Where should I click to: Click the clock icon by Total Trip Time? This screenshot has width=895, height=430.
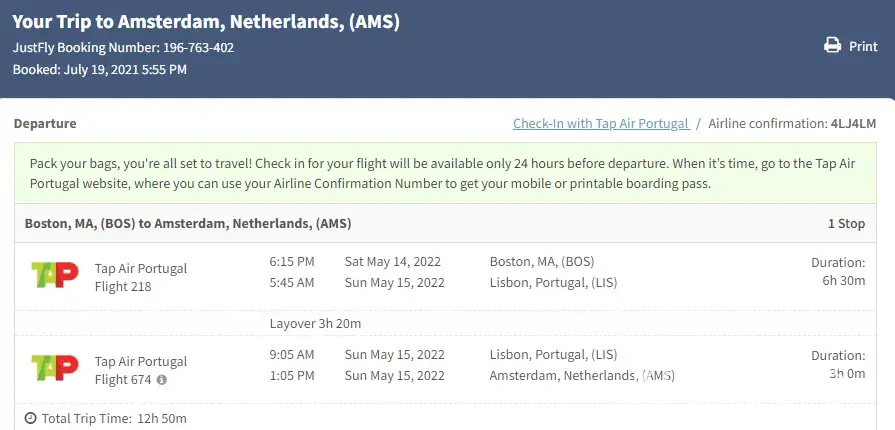tap(30, 418)
